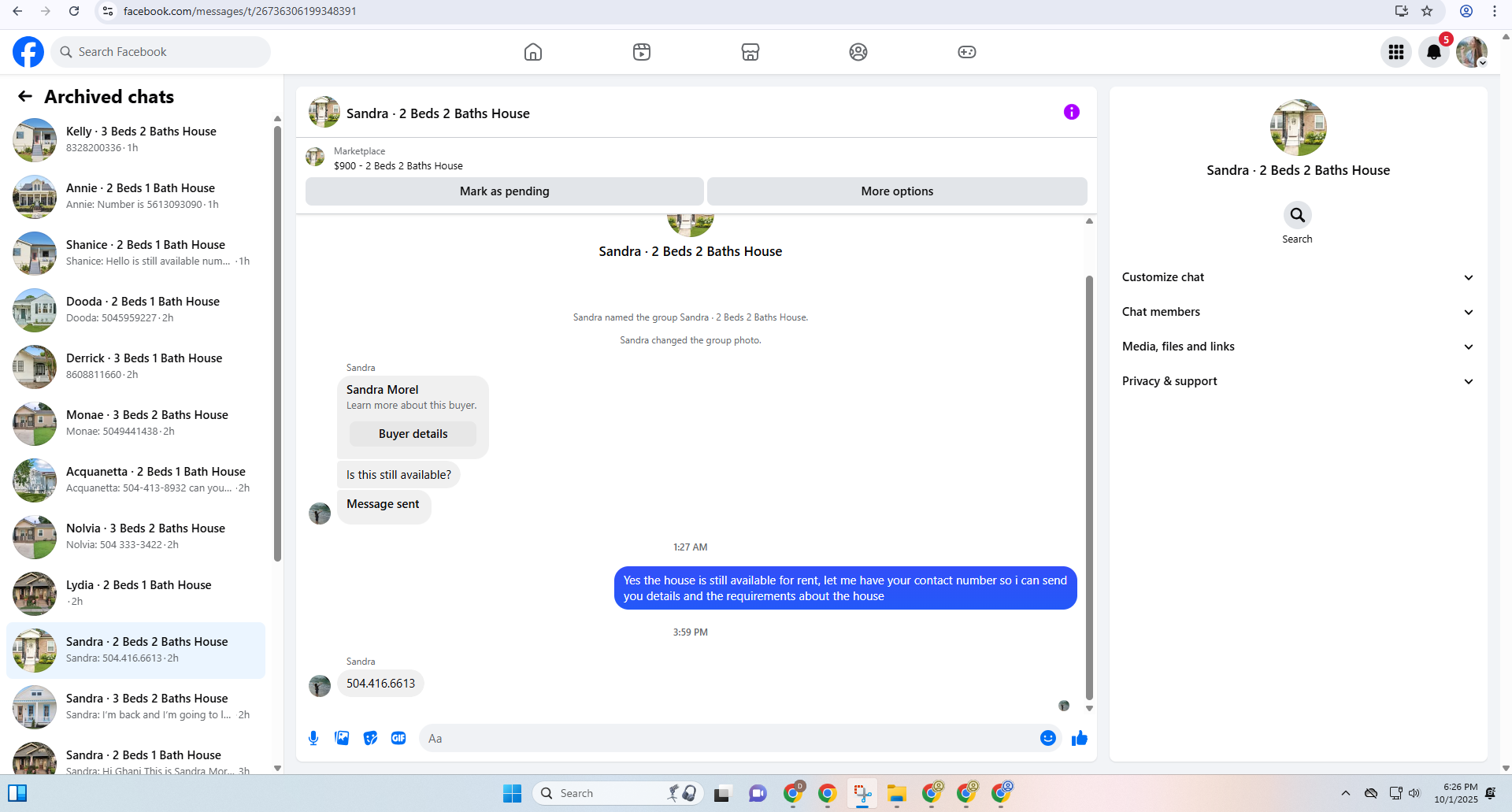Open the clock showing 6:26 PM
This screenshot has width=1512, height=812.
(1456, 793)
